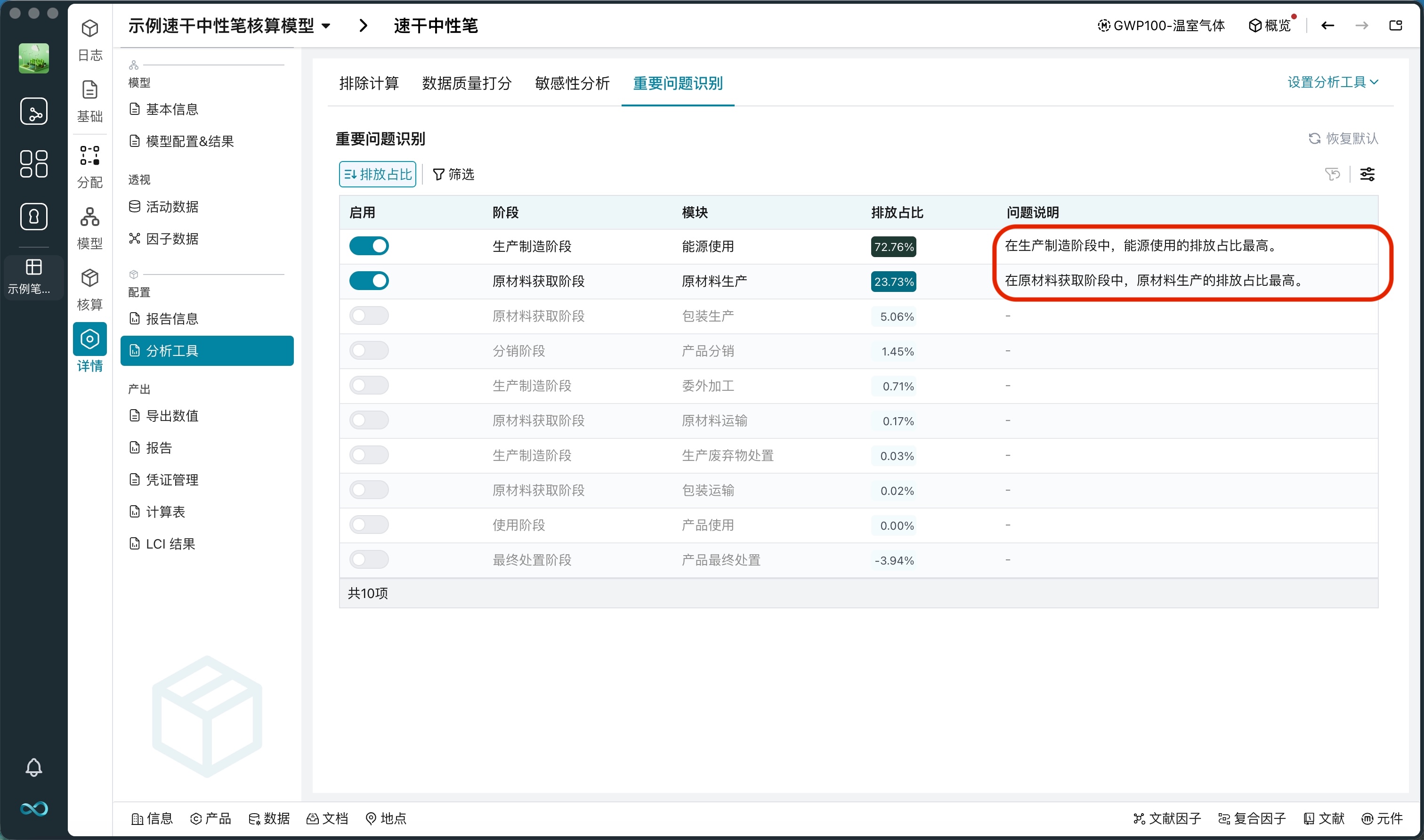Select the 基础 icon in the sidebar
Image resolution: width=1424 pixels, height=840 pixels.
[89, 100]
